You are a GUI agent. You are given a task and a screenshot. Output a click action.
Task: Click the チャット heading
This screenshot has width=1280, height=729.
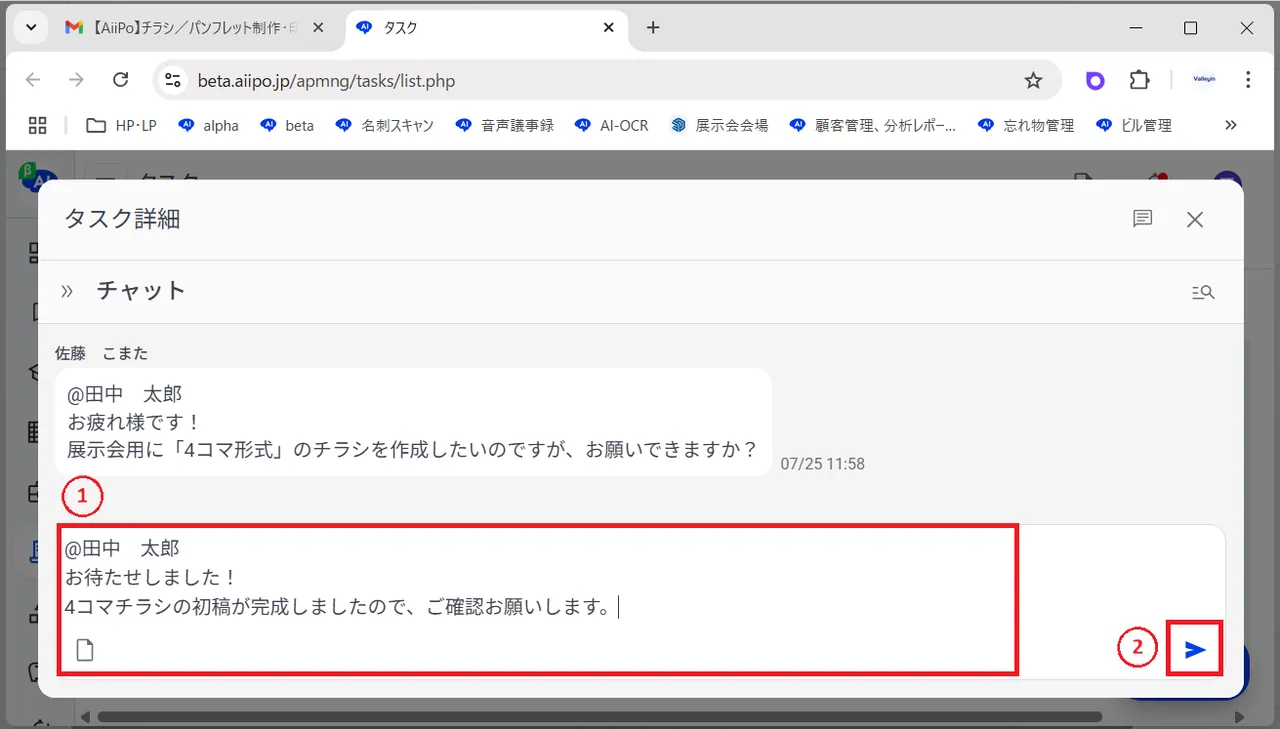[x=141, y=291]
